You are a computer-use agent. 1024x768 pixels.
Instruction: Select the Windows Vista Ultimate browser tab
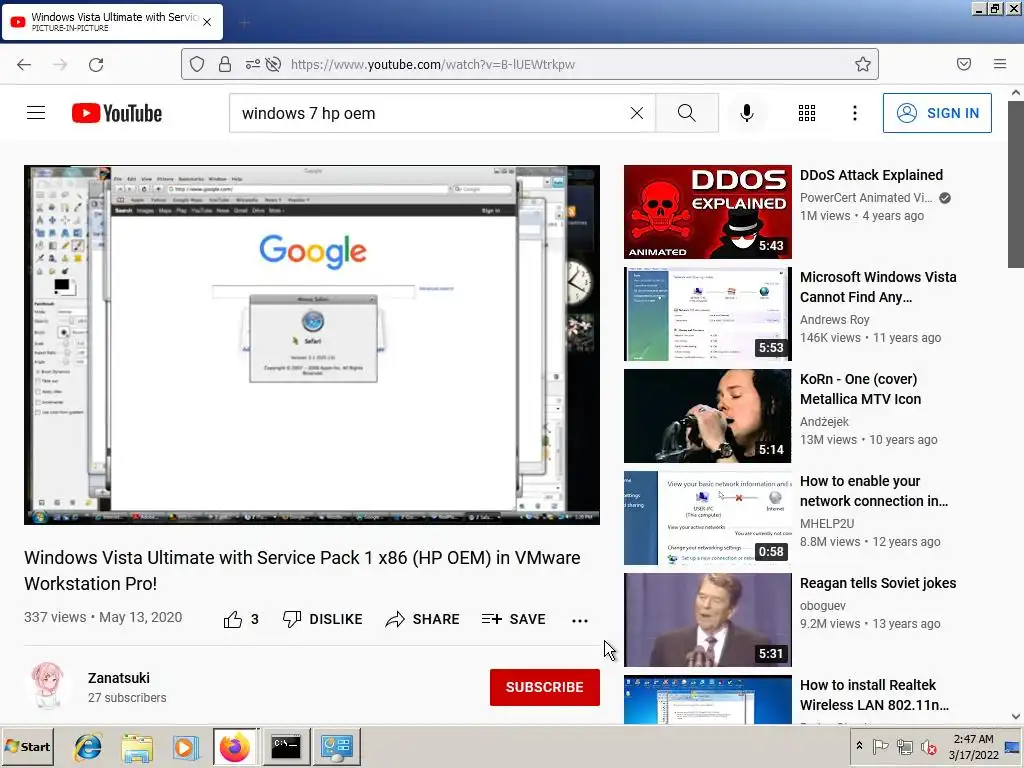pos(112,22)
